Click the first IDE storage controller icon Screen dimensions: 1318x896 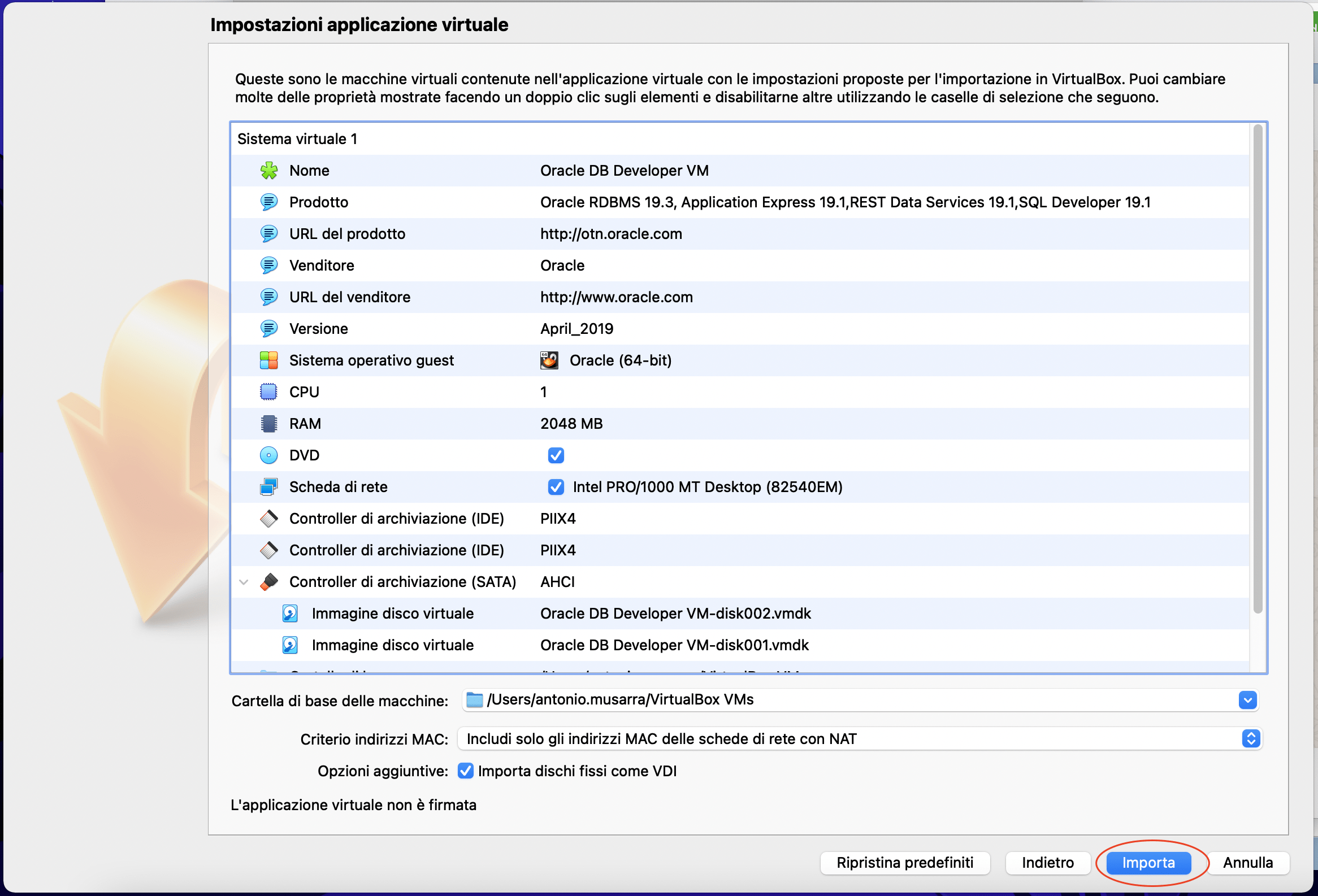pyautogui.click(x=269, y=519)
